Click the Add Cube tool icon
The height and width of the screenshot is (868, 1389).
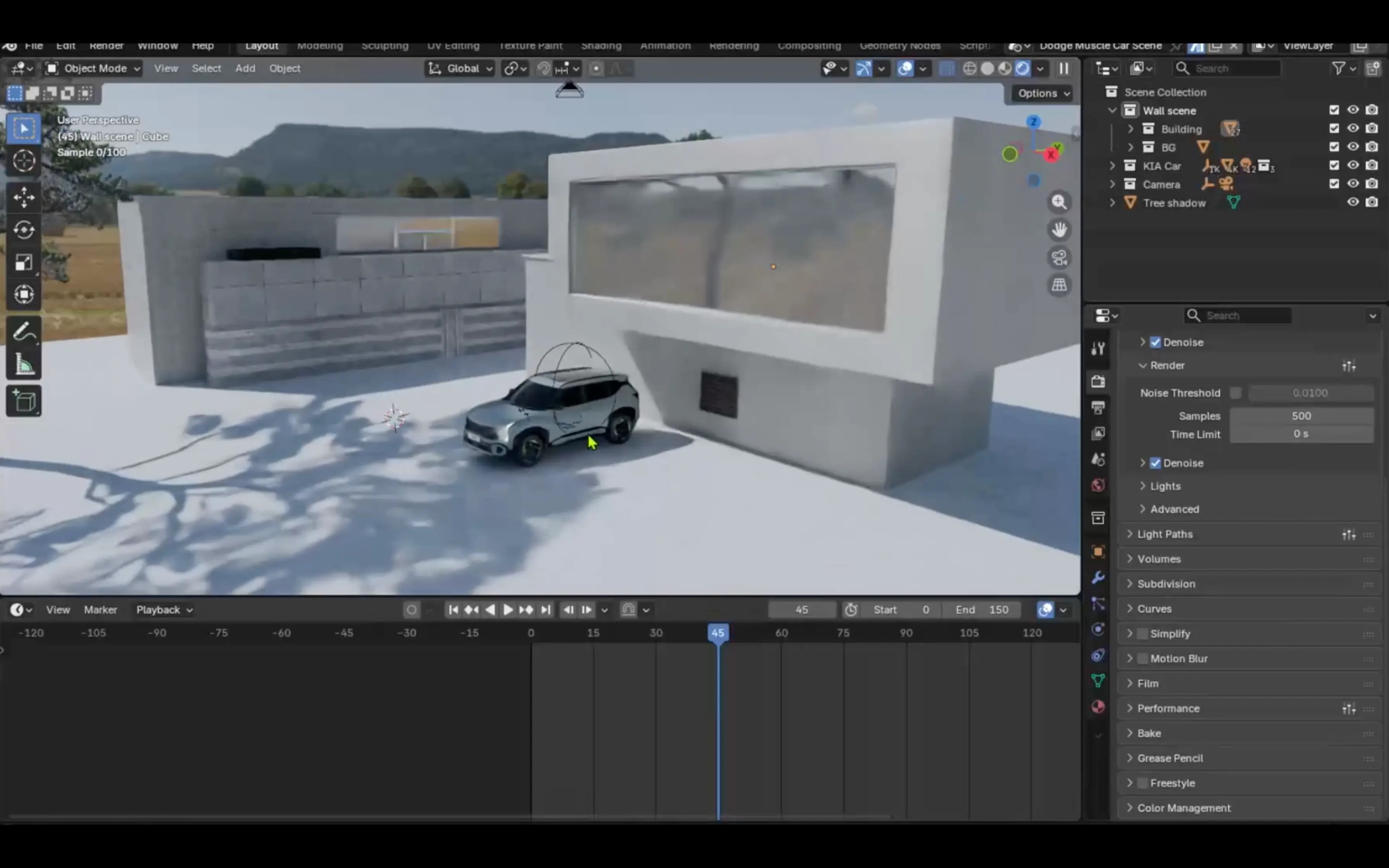pos(24,401)
